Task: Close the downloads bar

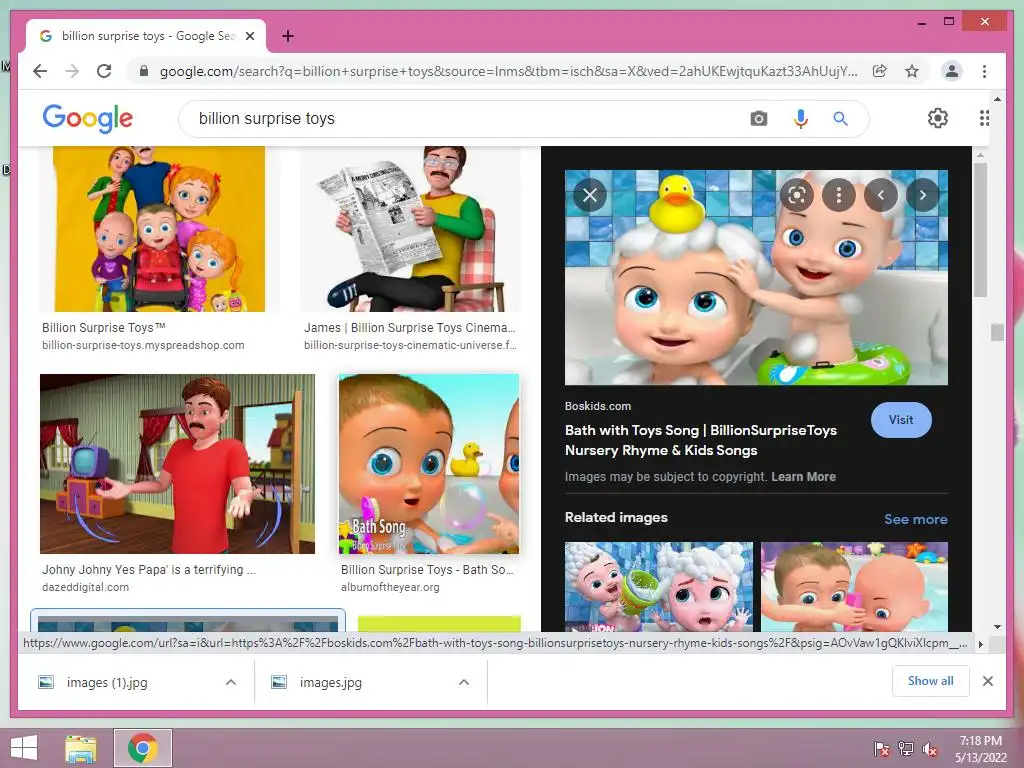Action: pos(988,681)
